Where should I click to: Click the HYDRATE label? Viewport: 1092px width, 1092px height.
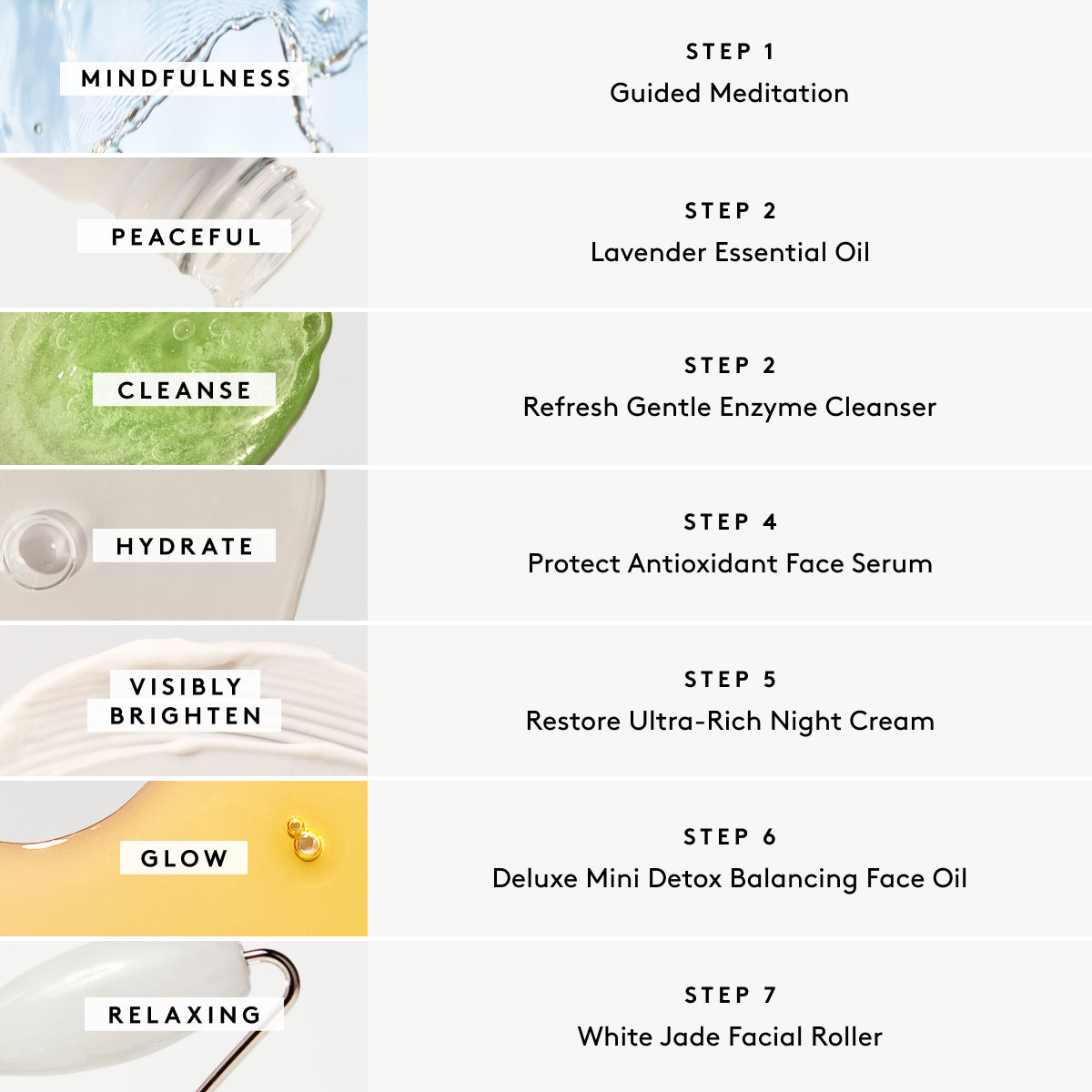(184, 546)
